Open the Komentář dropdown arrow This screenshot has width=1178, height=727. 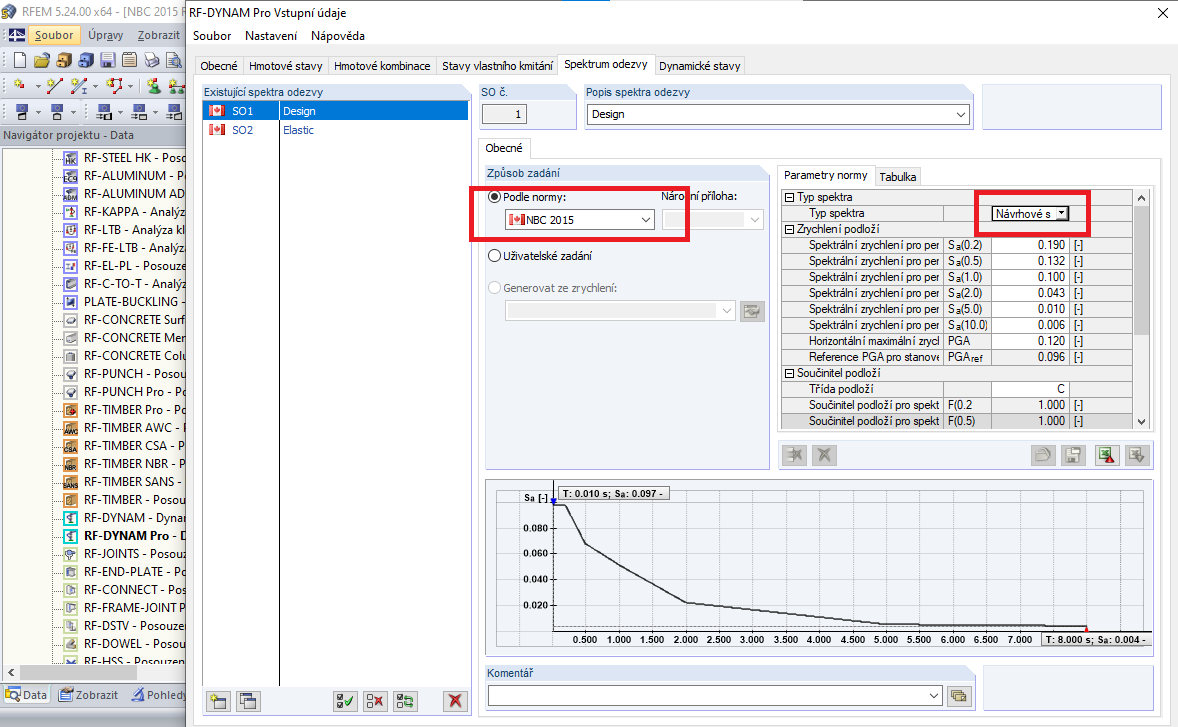pos(934,696)
